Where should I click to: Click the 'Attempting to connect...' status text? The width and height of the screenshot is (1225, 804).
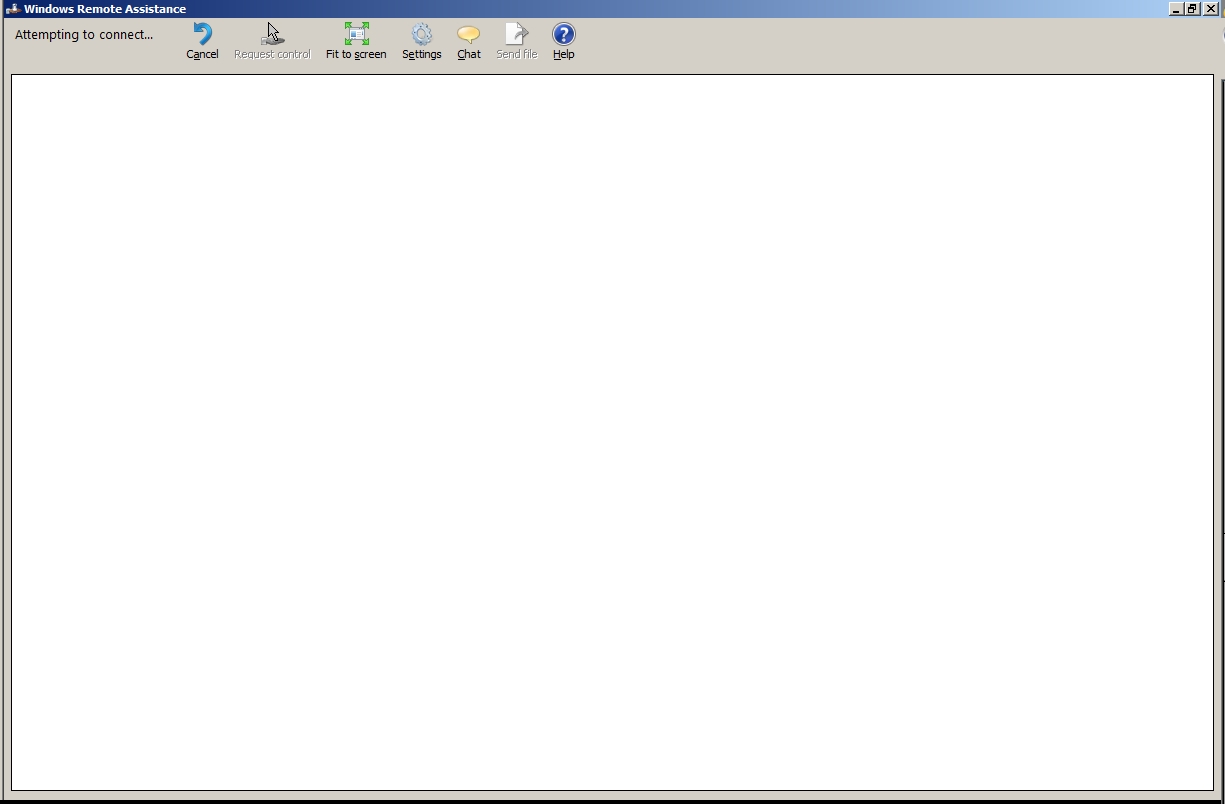tap(84, 34)
